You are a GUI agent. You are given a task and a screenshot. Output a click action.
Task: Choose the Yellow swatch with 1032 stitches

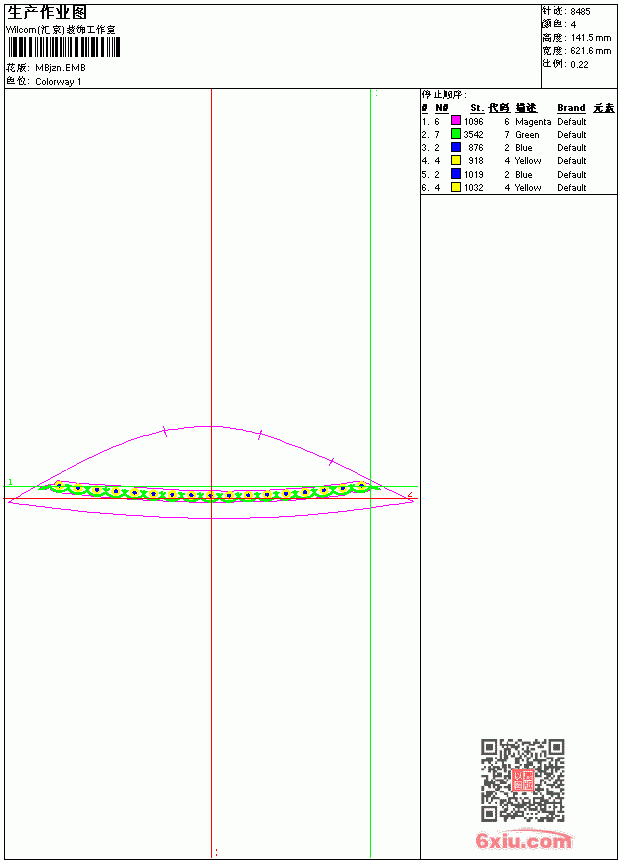coord(455,187)
